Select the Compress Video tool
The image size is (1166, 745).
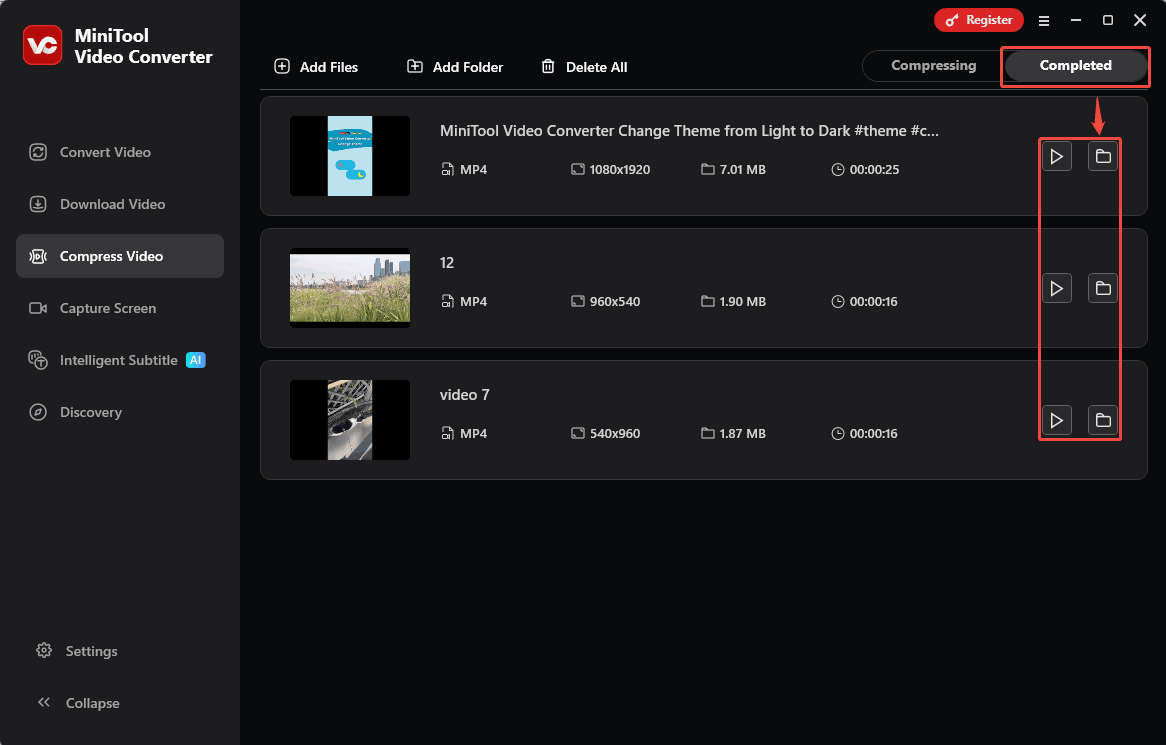click(x=112, y=256)
